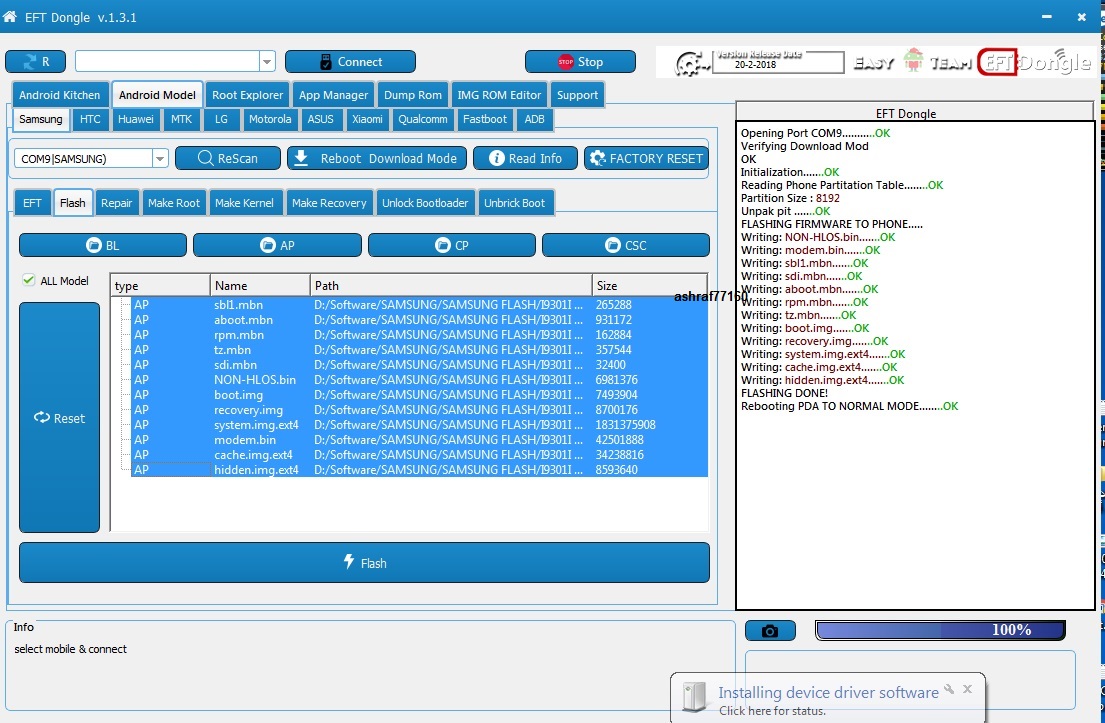This screenshot has height=723, width=1105.
Task: Sort file list by type column
Action: 160,285
